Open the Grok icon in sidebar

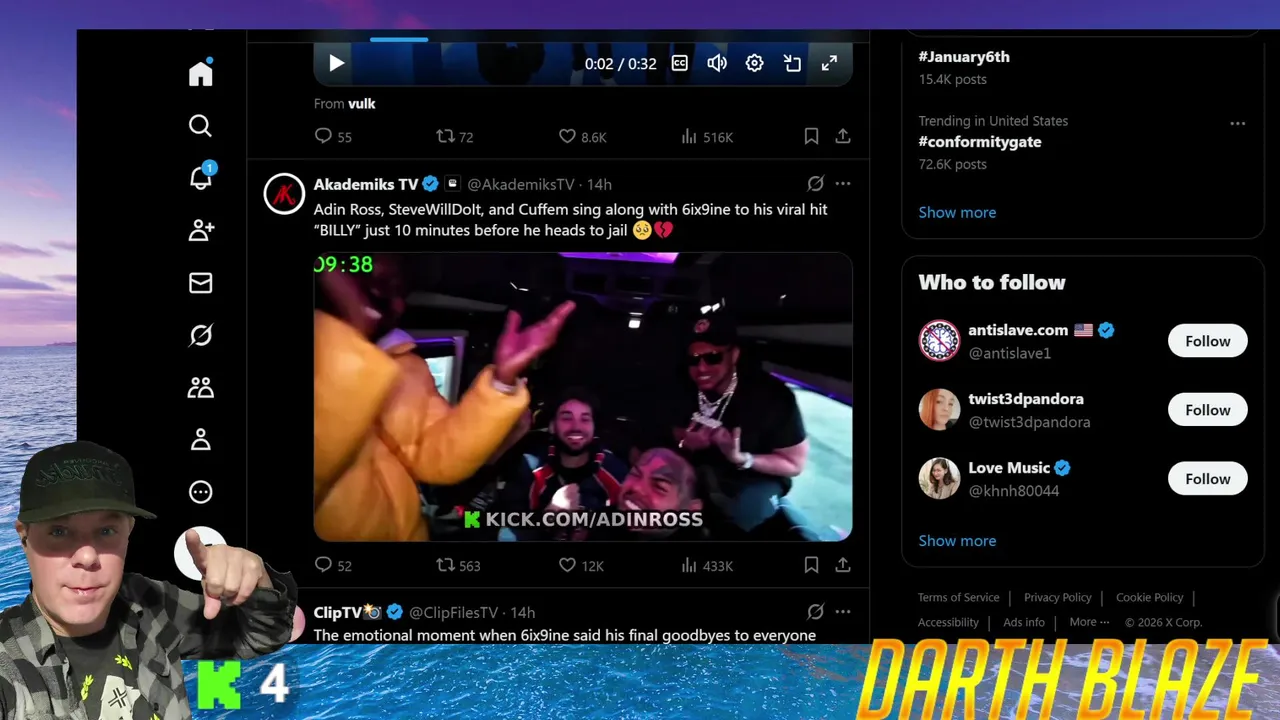click(x=201, y=335)
